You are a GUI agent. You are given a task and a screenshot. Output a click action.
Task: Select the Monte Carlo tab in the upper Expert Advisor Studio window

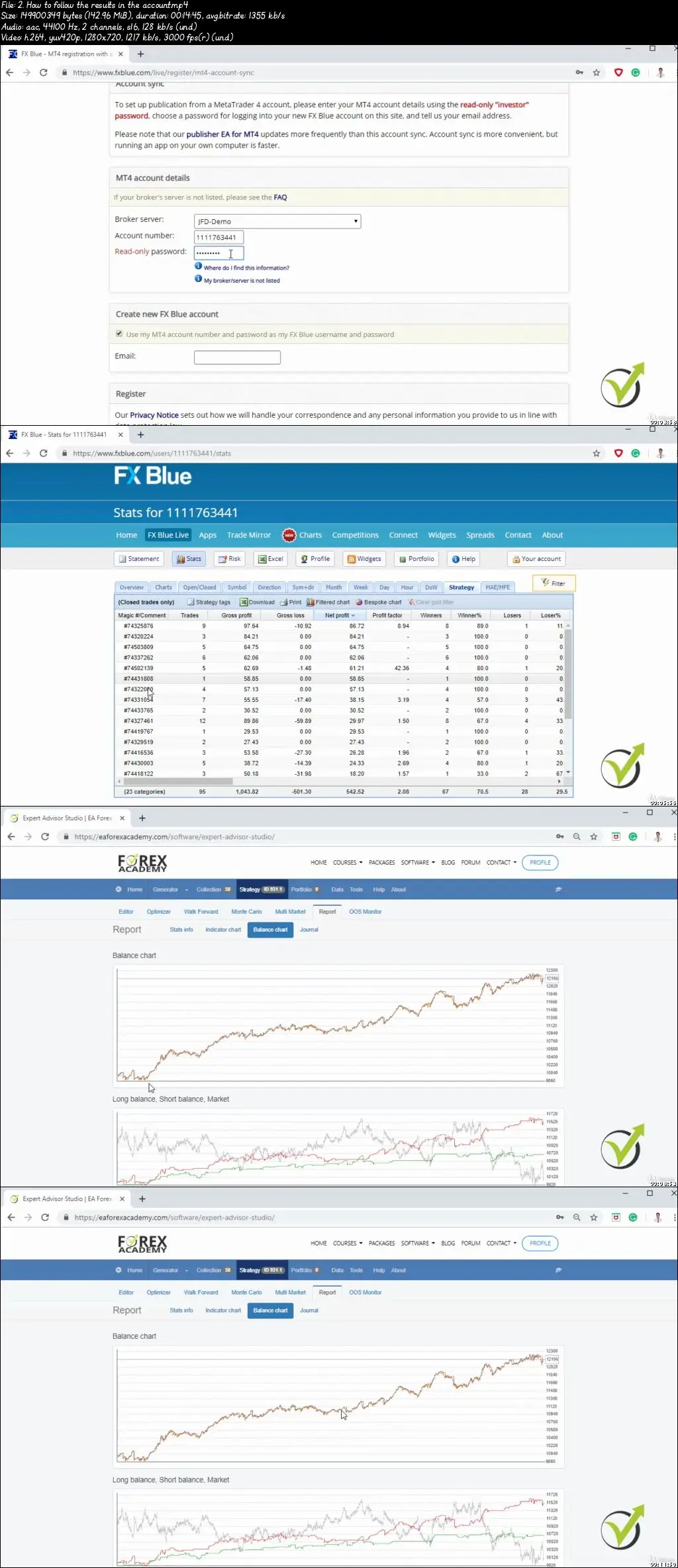click(x=246, y=912)
